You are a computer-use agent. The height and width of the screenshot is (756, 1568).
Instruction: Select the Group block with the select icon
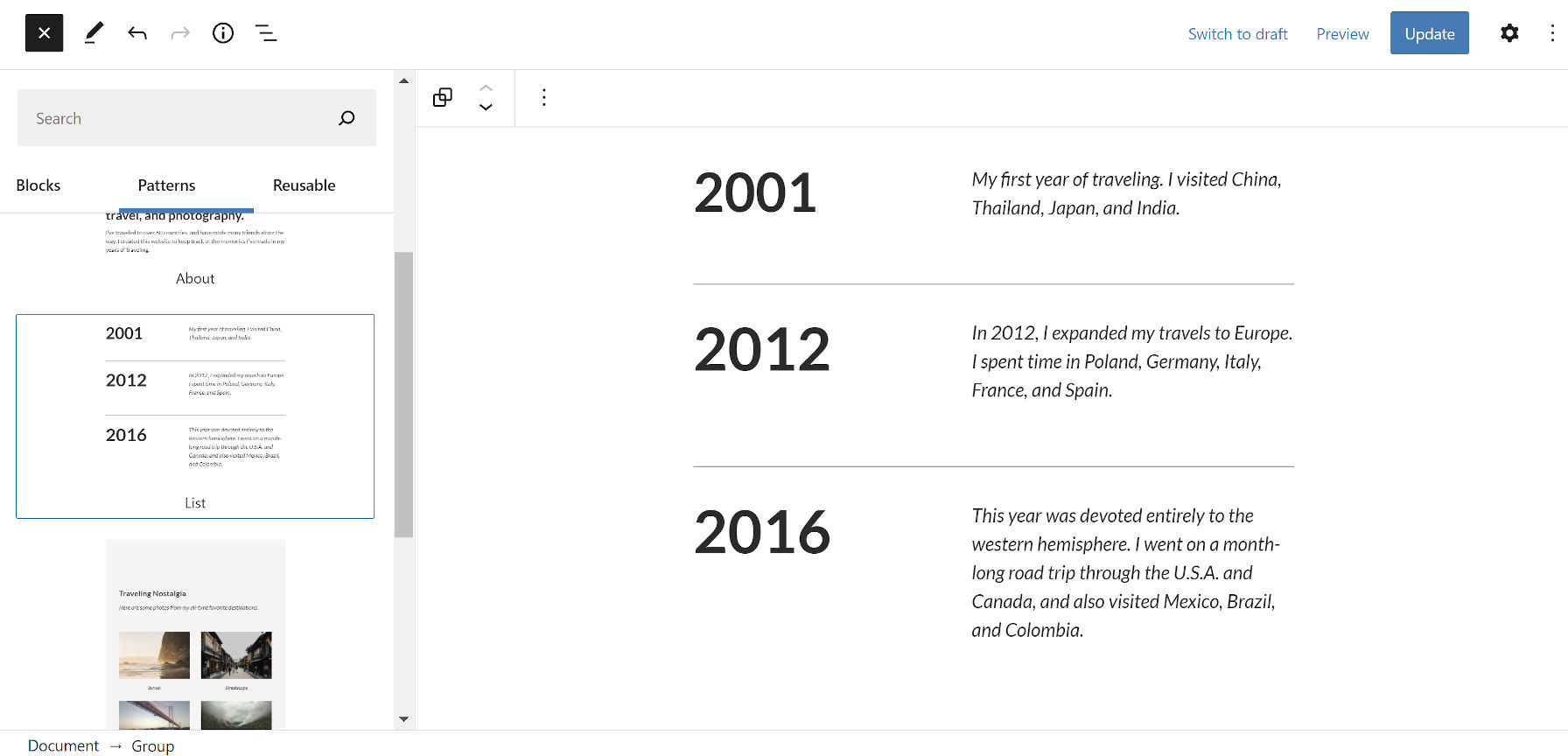click(x=443, y=97)
